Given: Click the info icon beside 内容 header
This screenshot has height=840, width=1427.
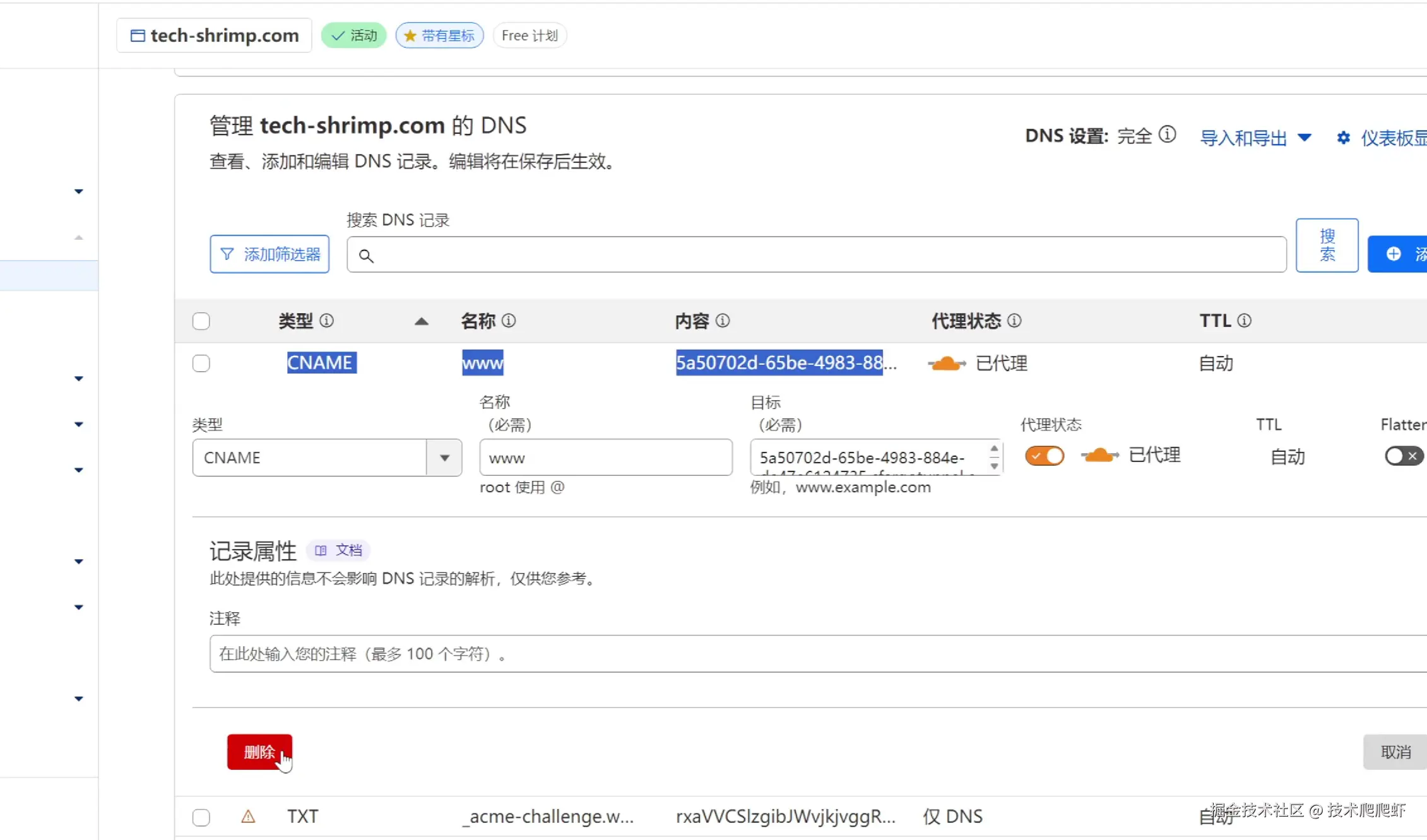Looking at the screenshot, I should [723, 321].
